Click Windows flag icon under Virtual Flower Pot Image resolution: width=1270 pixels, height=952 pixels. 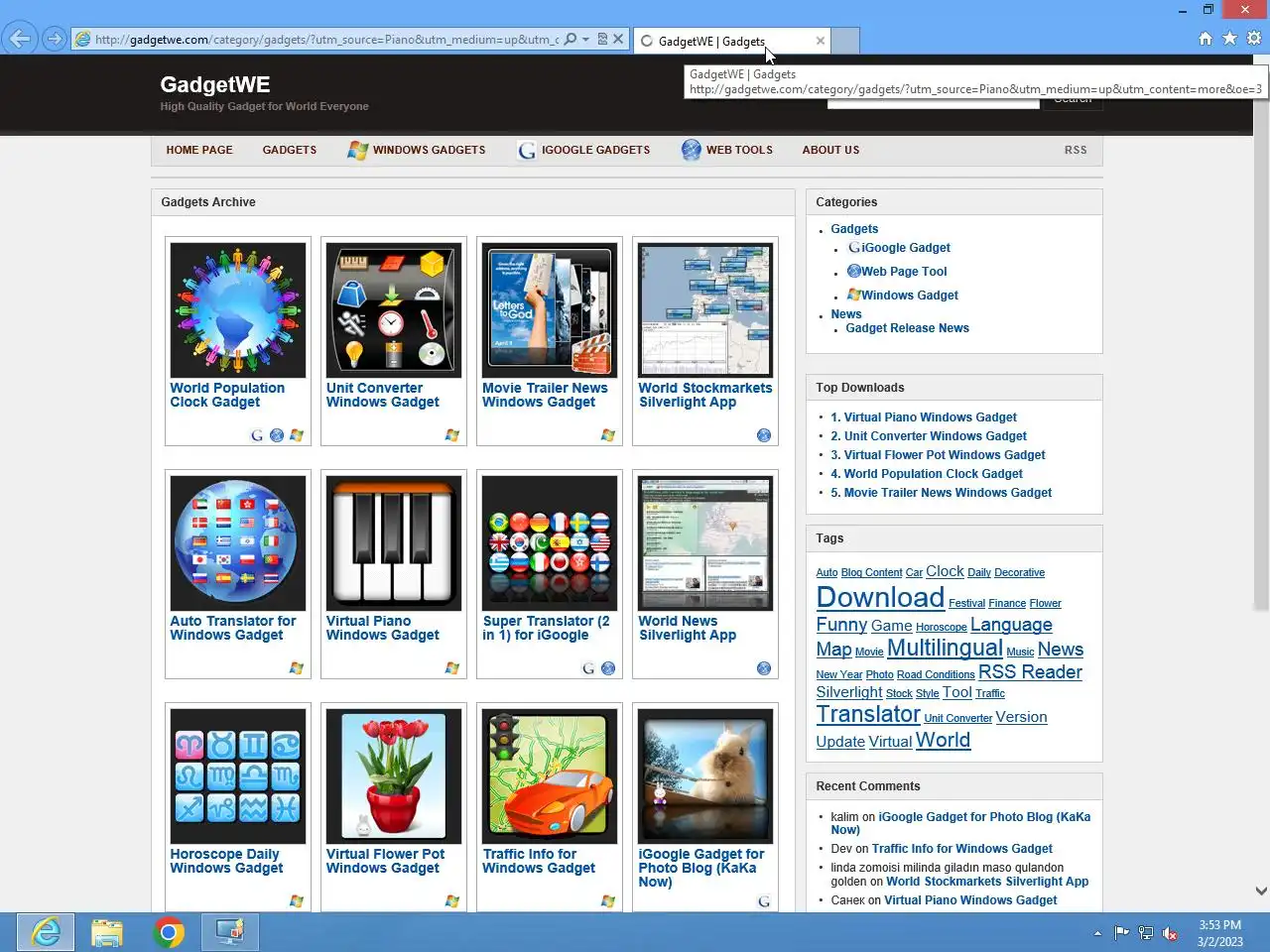(x=452, y=901)
